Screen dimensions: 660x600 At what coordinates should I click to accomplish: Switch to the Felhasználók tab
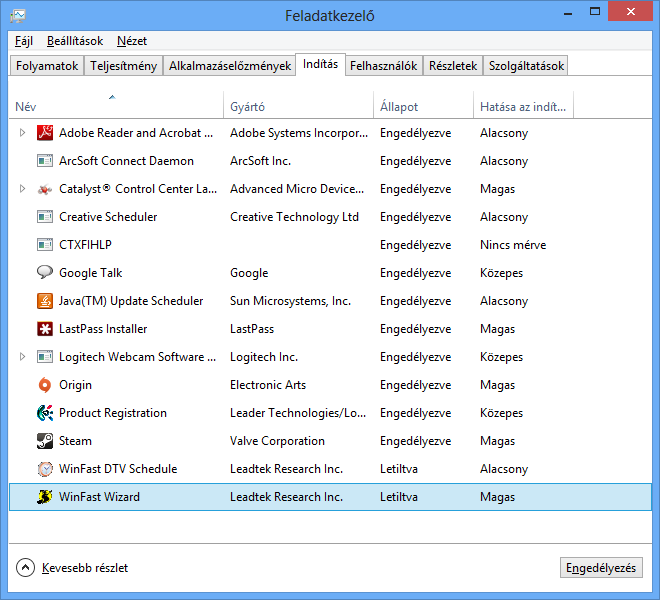pos(383,66)
